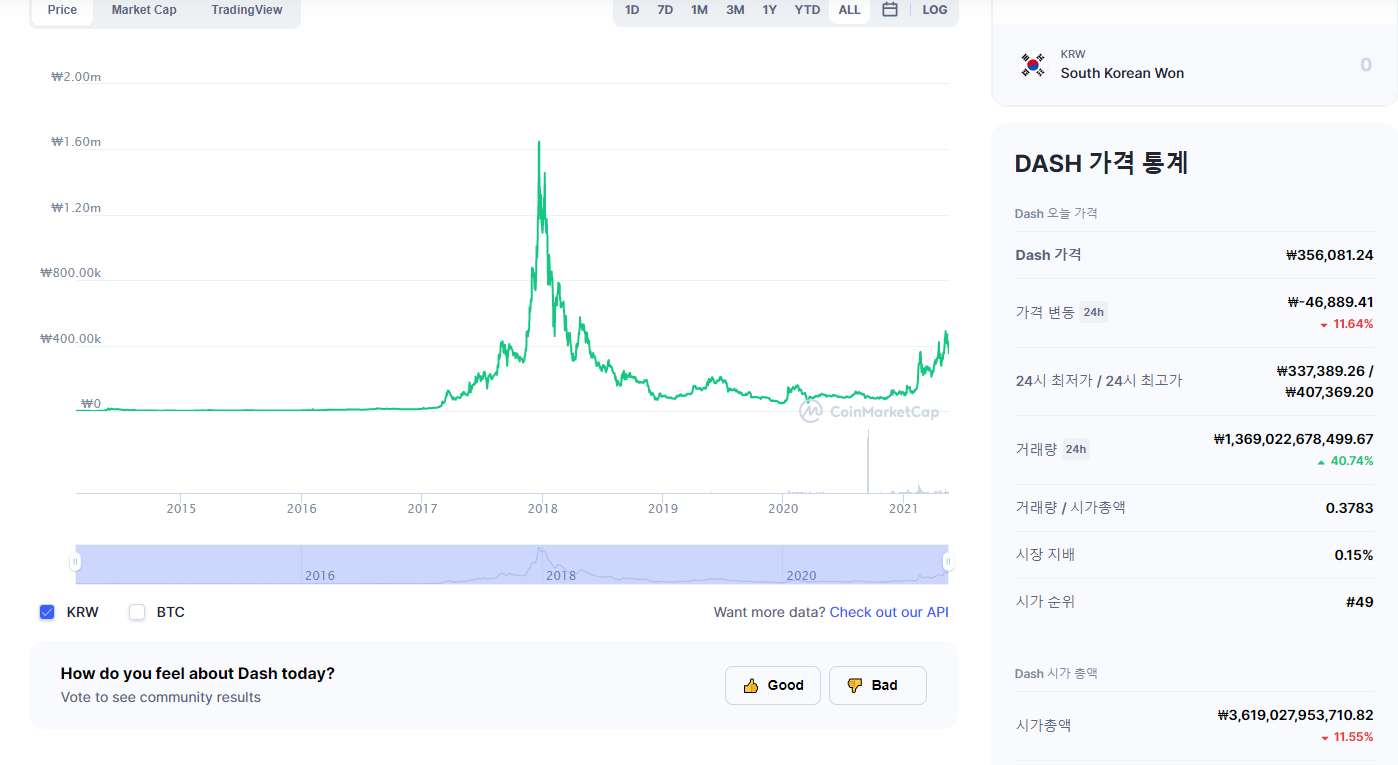
Task: Click the timeline range selector bar
Action: pos(511,564)
